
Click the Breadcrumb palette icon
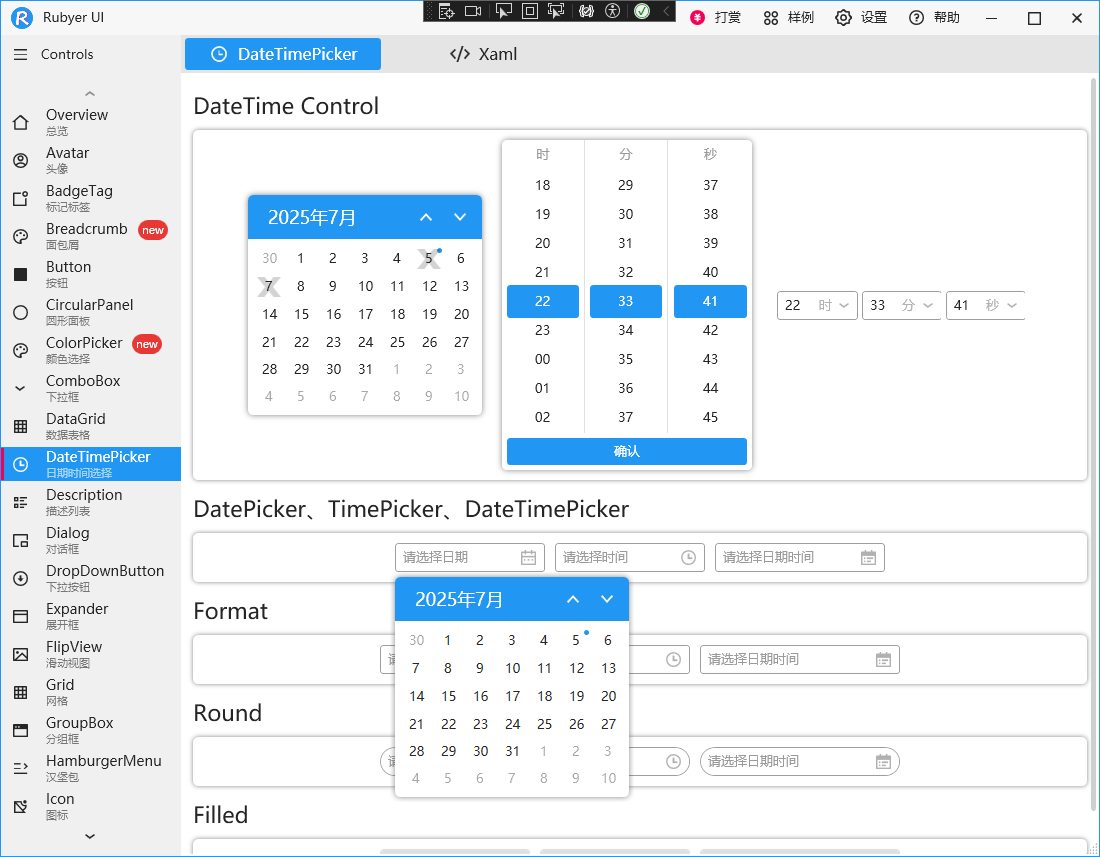(x=21, y=236)
